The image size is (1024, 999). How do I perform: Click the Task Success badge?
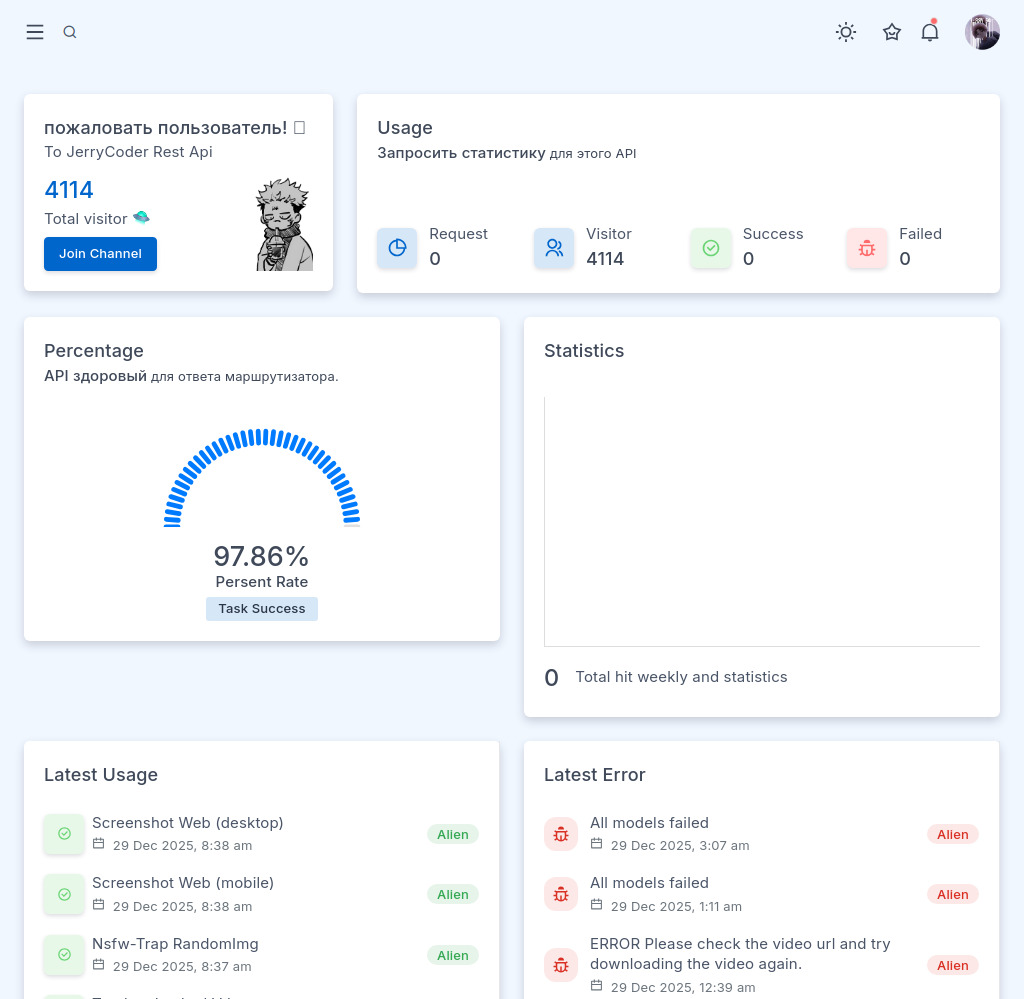point(262,609)
